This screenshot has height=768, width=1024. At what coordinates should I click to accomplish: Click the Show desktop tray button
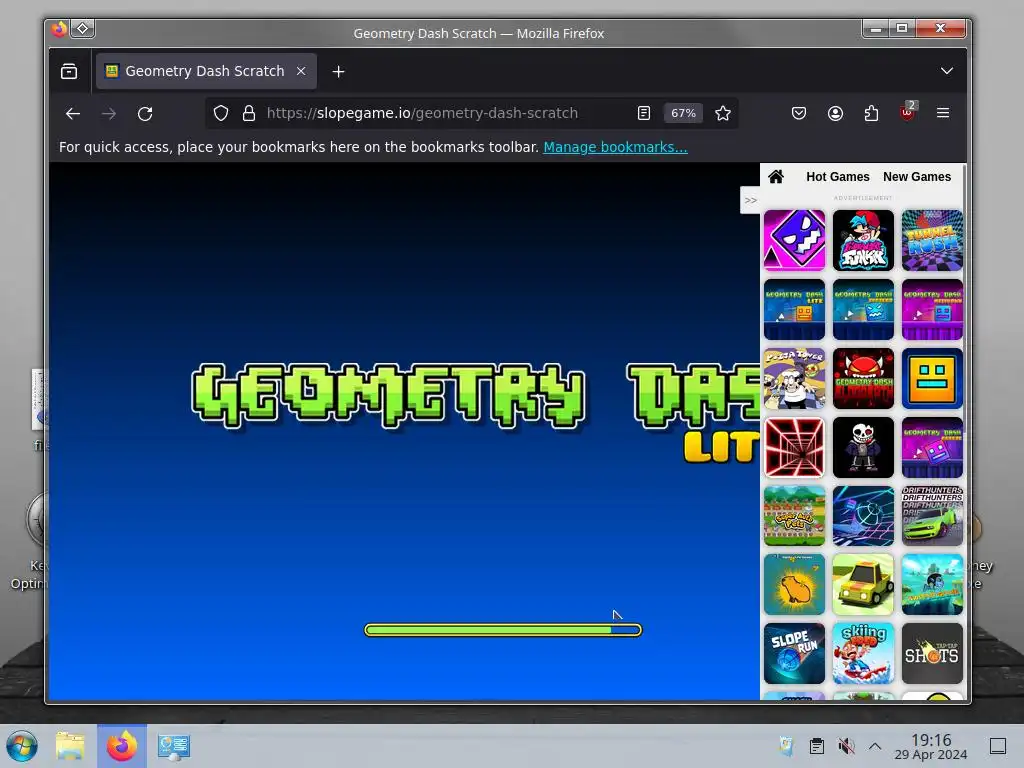(998, 746)
